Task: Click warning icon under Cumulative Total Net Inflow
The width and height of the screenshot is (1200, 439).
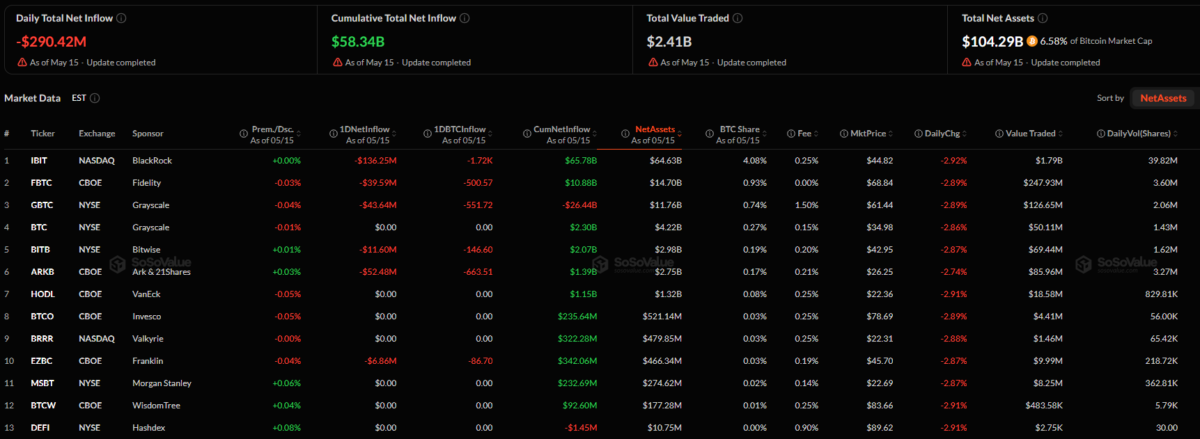Action: click(337, 62)
